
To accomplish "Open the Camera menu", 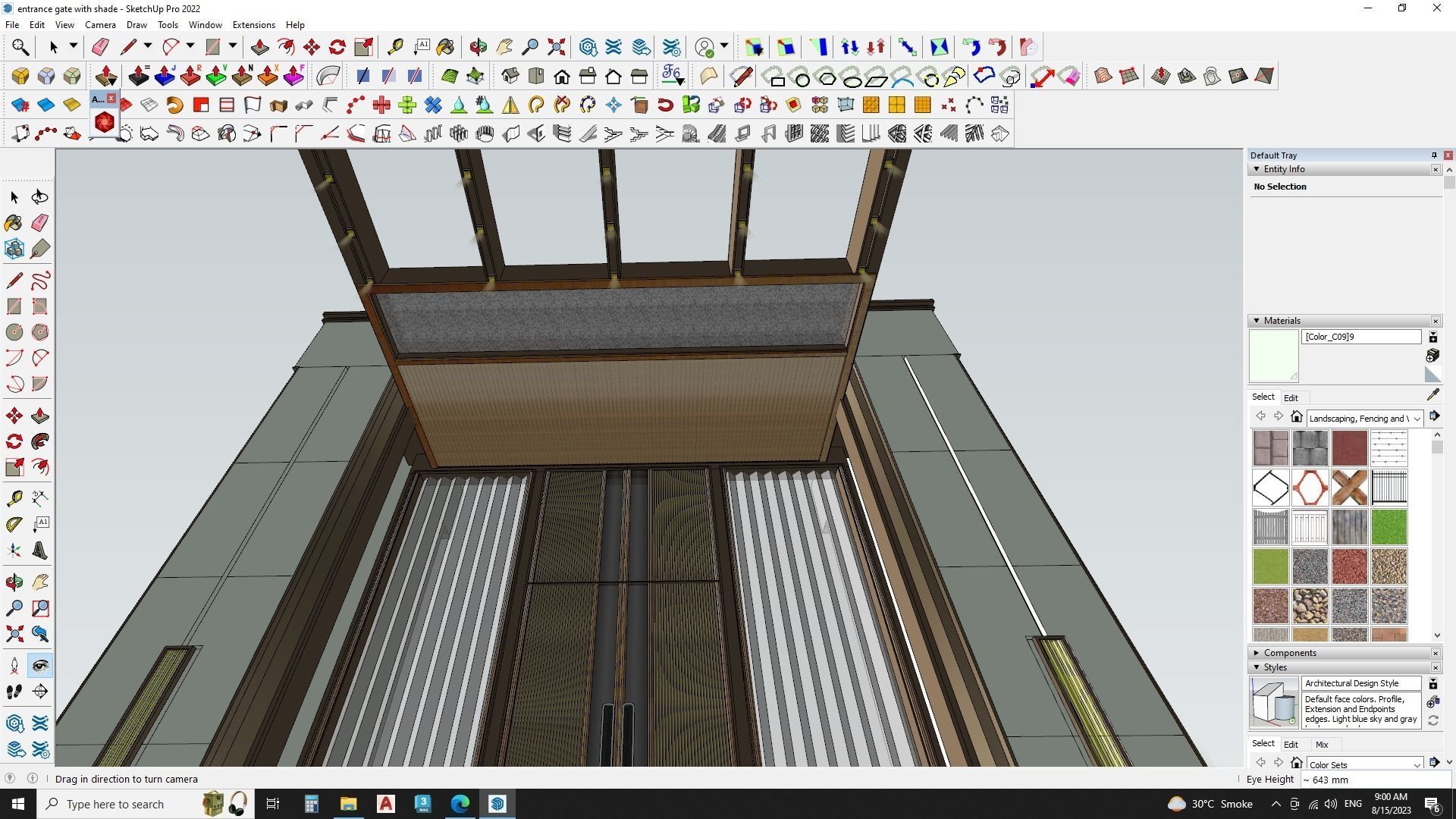I will click(100, 25).
